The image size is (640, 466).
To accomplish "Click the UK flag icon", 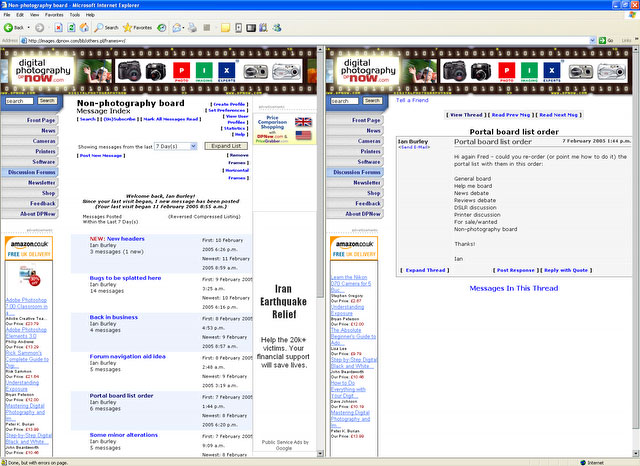I will (x=303, y=122).
